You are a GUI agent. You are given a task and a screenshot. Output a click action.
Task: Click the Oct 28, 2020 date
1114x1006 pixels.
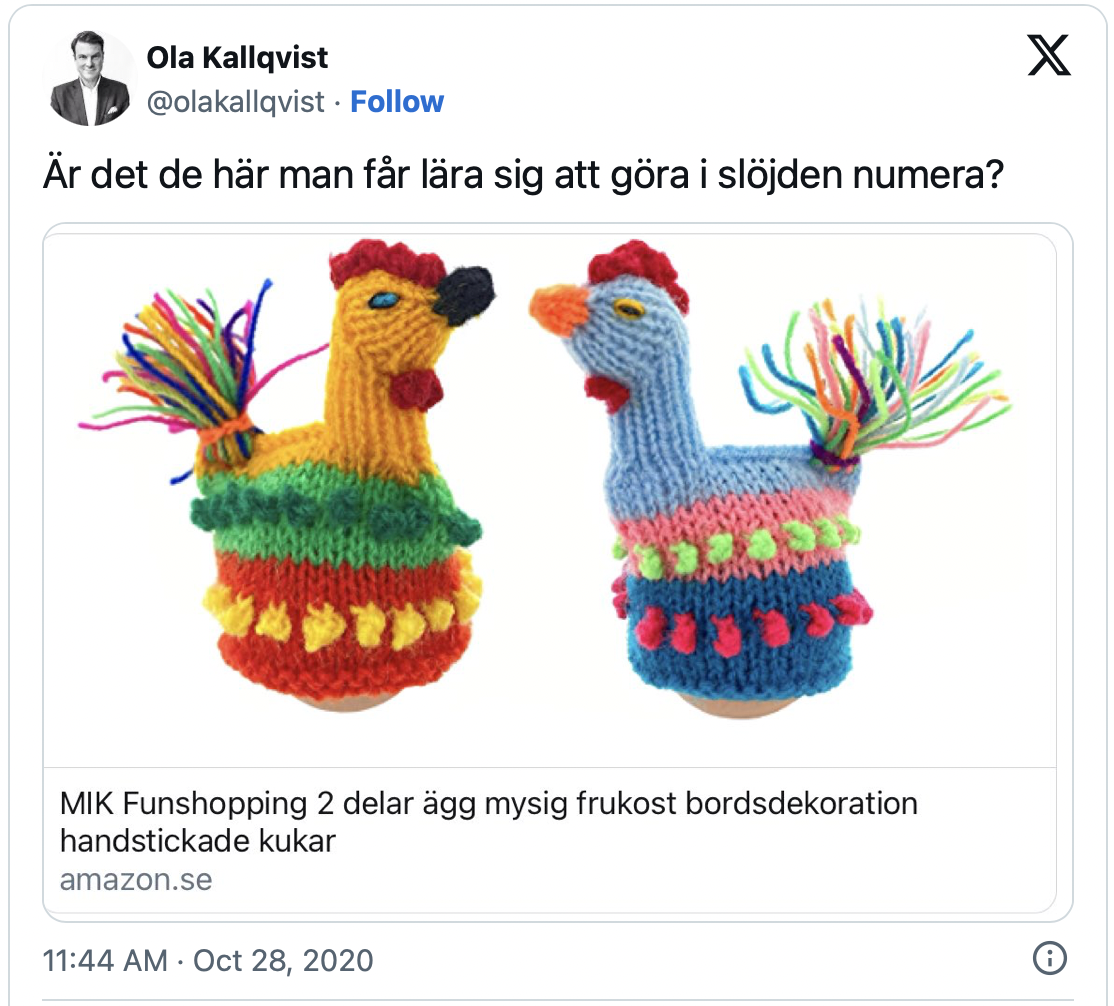(x=283, y=961)
